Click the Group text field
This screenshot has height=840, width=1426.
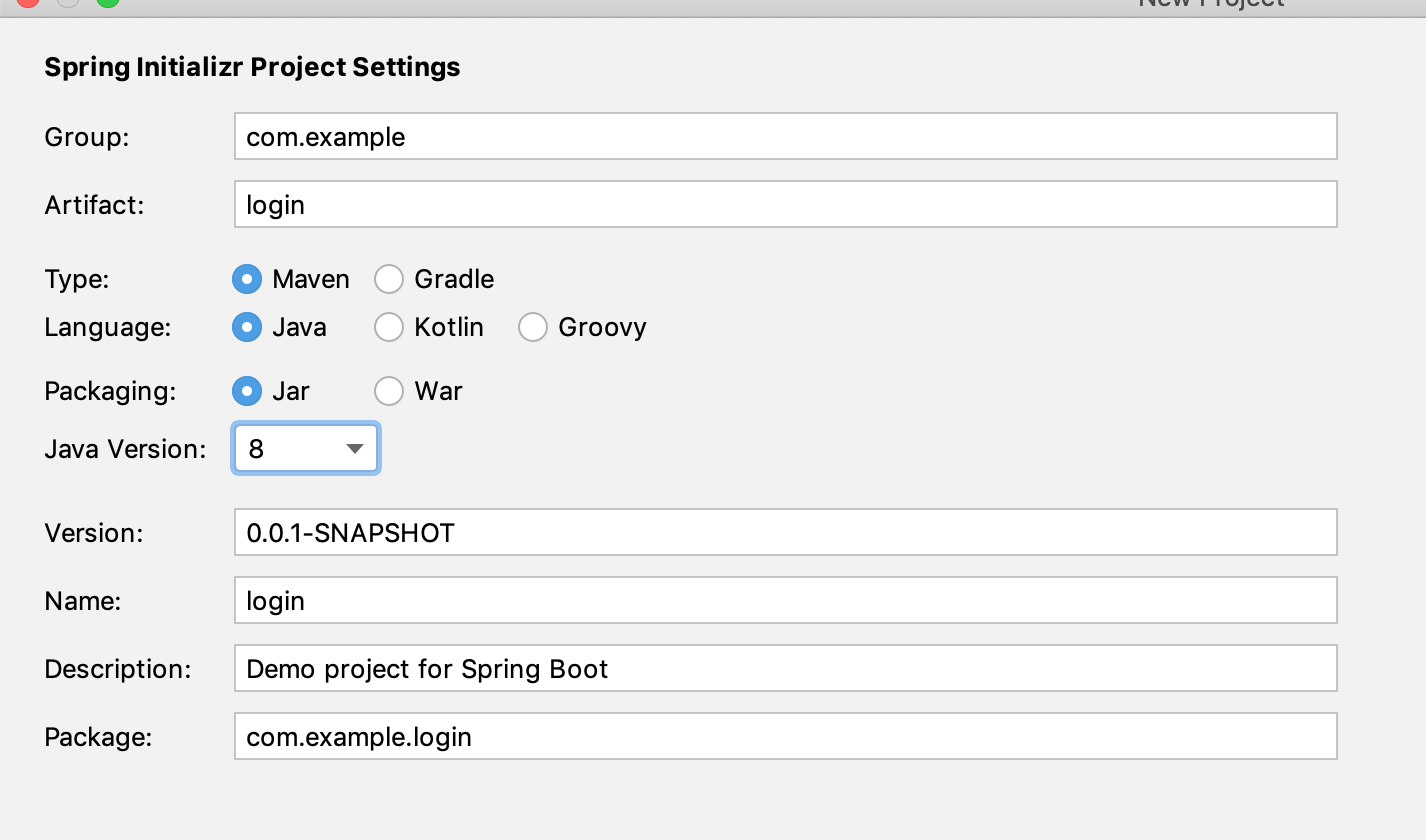[785, 137]
